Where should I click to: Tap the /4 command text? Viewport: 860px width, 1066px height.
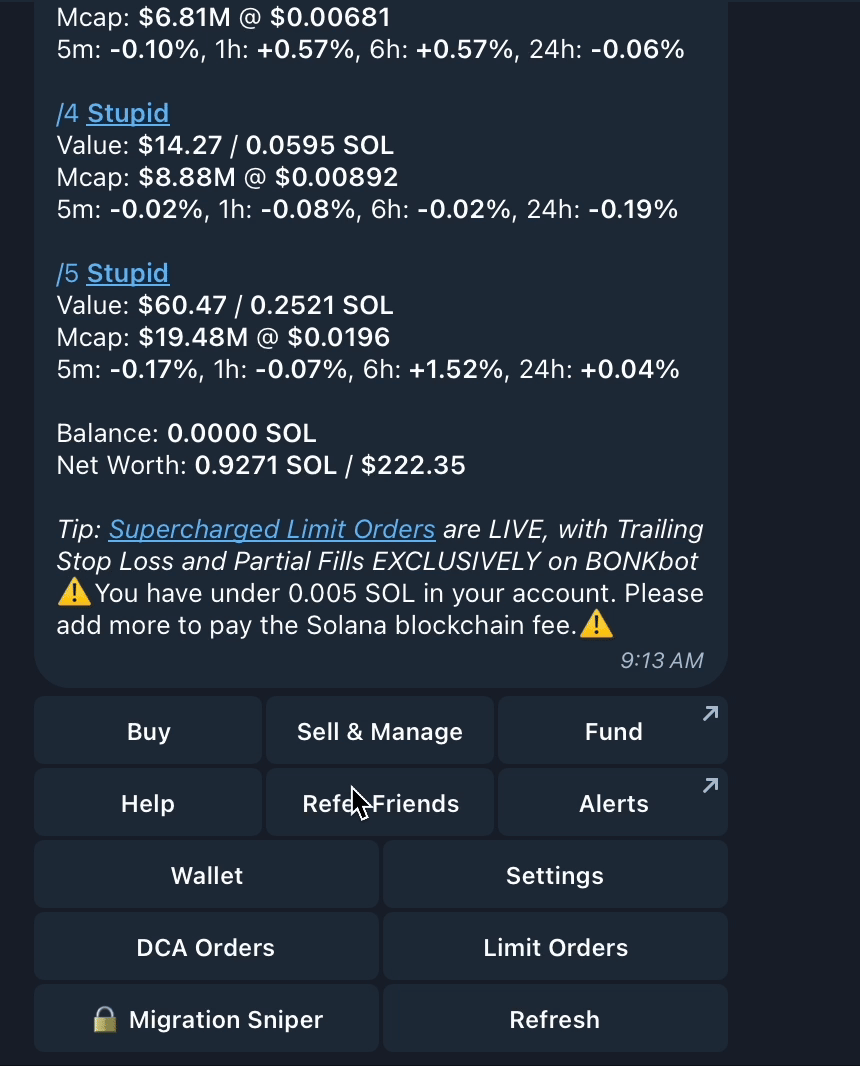[x=68, y=113]
